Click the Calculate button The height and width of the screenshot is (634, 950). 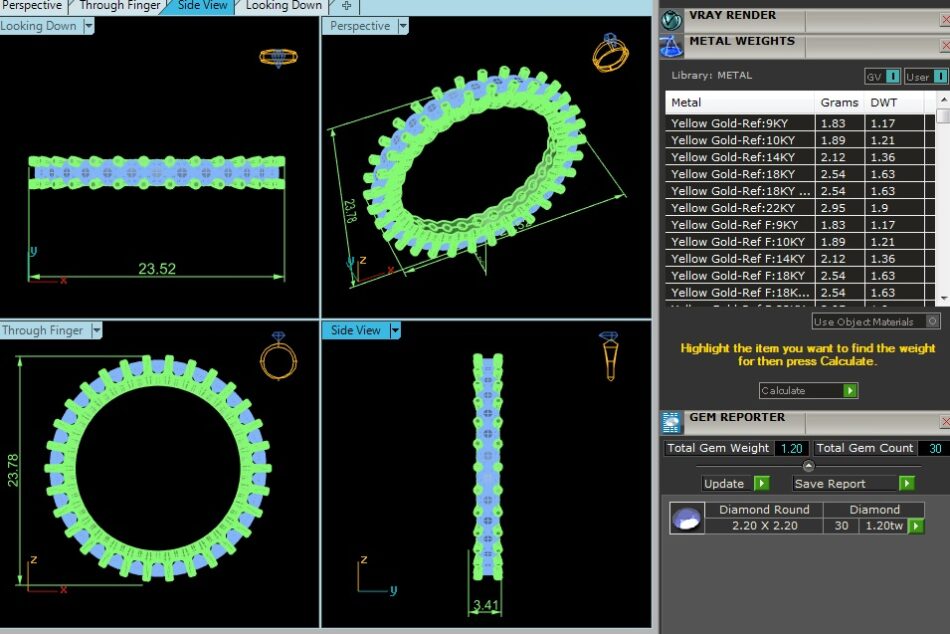click(808, 391)
